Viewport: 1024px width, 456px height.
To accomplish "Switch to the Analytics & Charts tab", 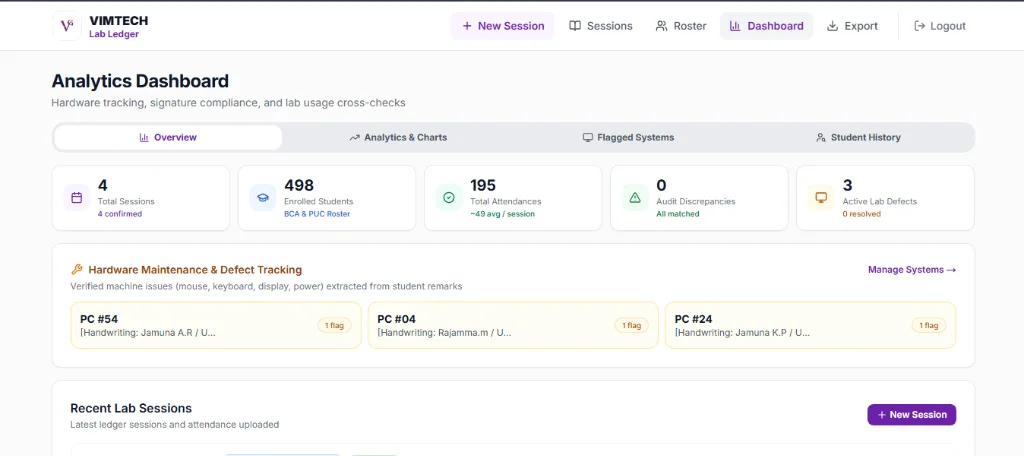I will (398, 137).
